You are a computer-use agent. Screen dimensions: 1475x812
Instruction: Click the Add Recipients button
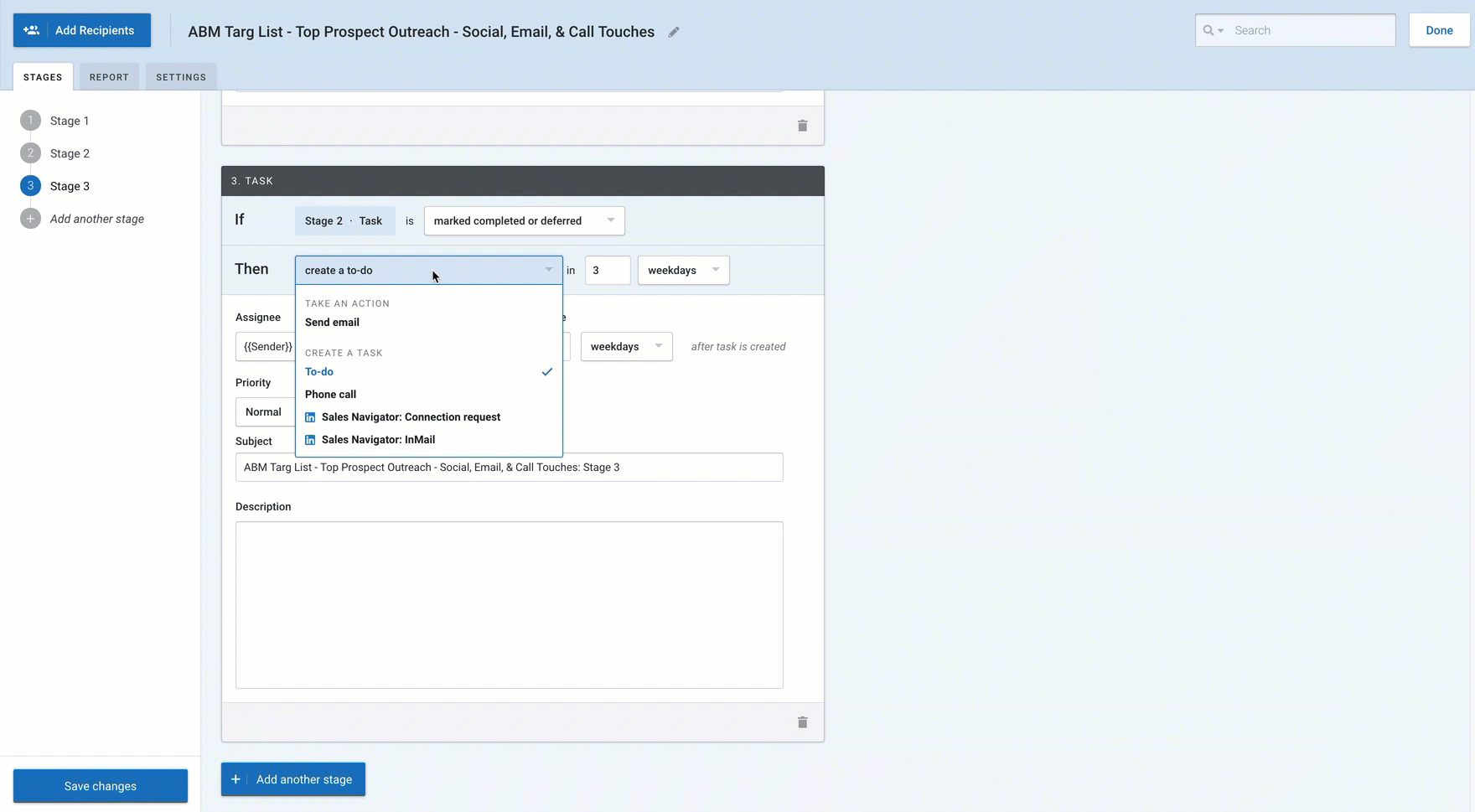[x=82, y=30]
